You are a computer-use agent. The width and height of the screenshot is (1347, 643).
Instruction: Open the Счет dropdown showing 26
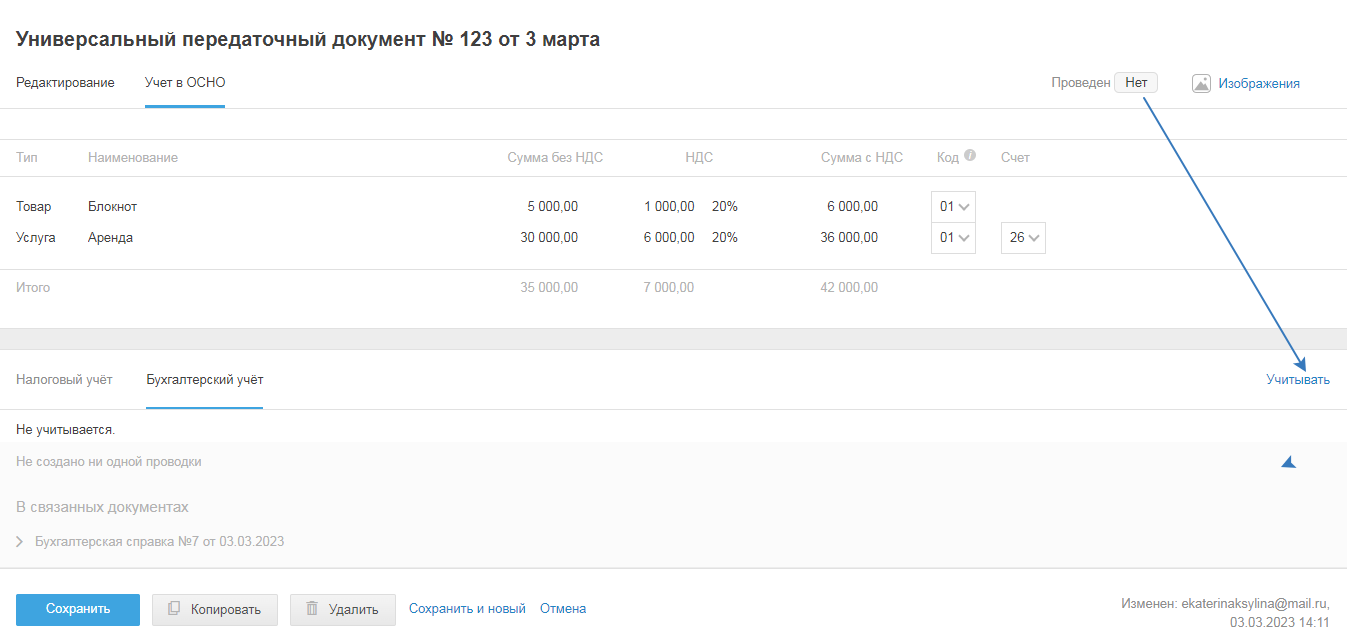(x=1023, y=238)
